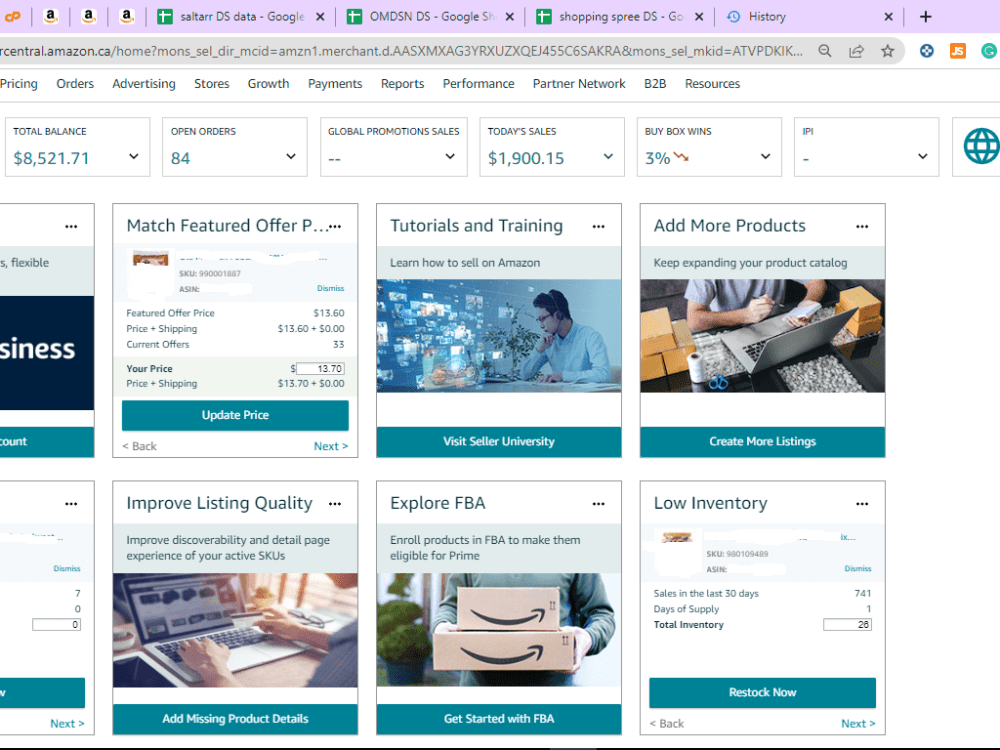1000x750 pixels.
Task: Open the orange JS extension icon
Action: (x=958, y=51)
